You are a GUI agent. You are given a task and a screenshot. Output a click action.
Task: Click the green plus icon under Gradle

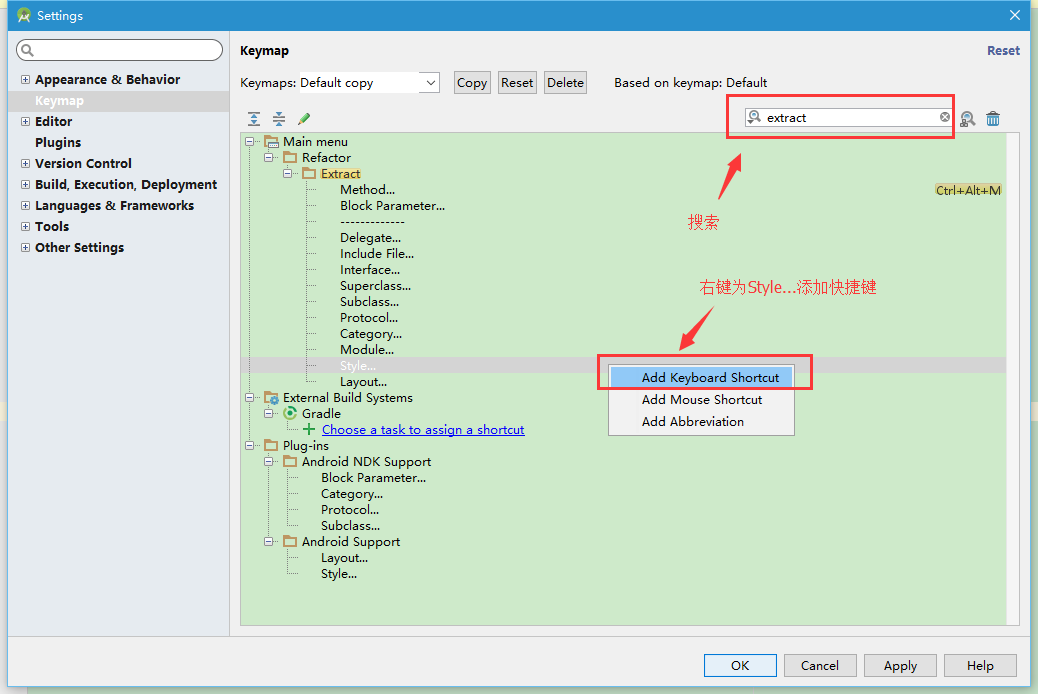click(308, 429)
